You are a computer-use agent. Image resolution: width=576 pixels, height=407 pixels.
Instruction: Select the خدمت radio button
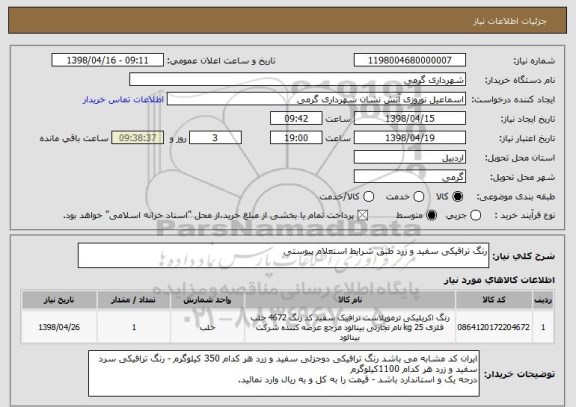coord(419,197)
